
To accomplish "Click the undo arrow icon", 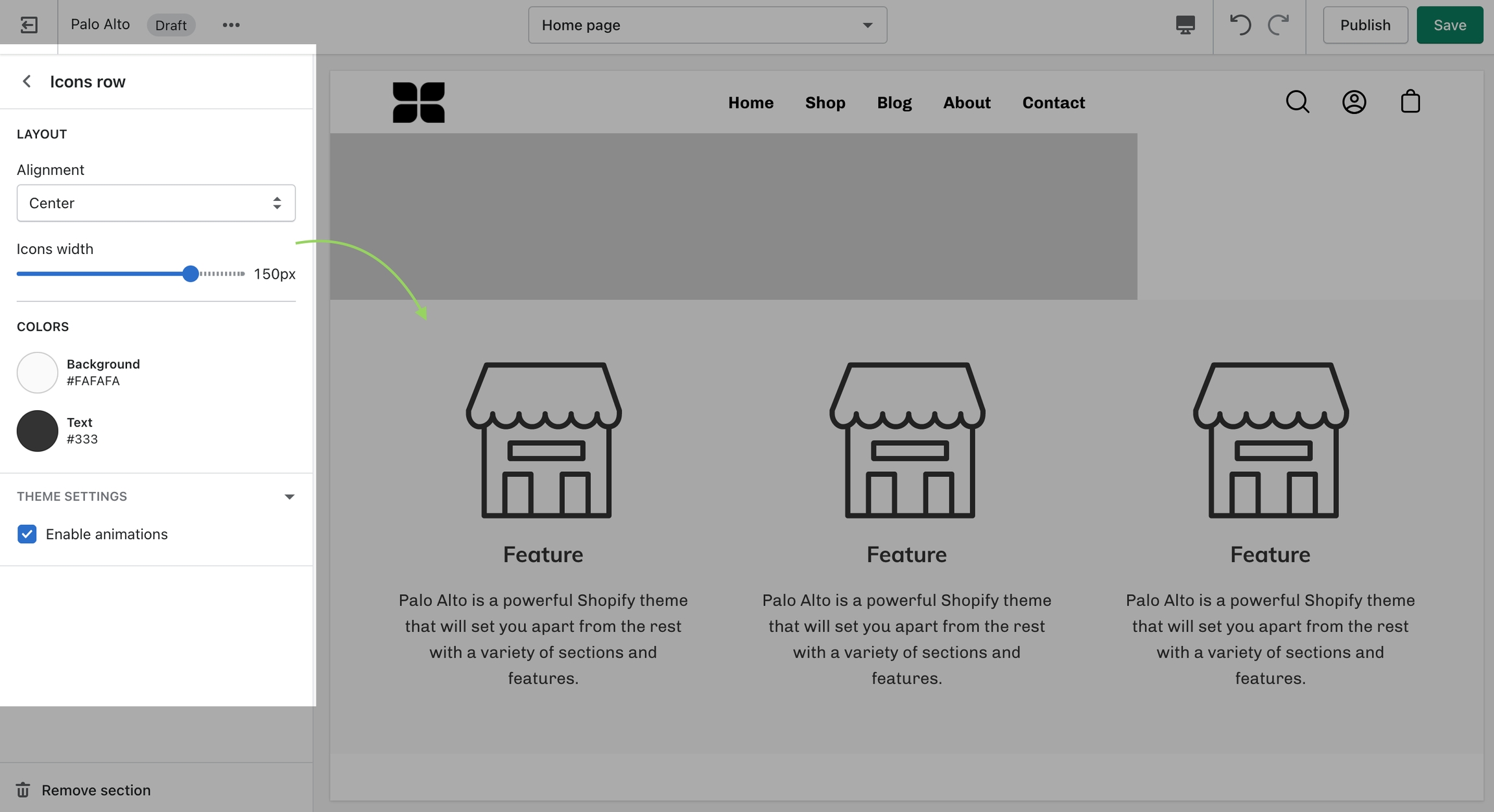I will (x=1240, y=25).
